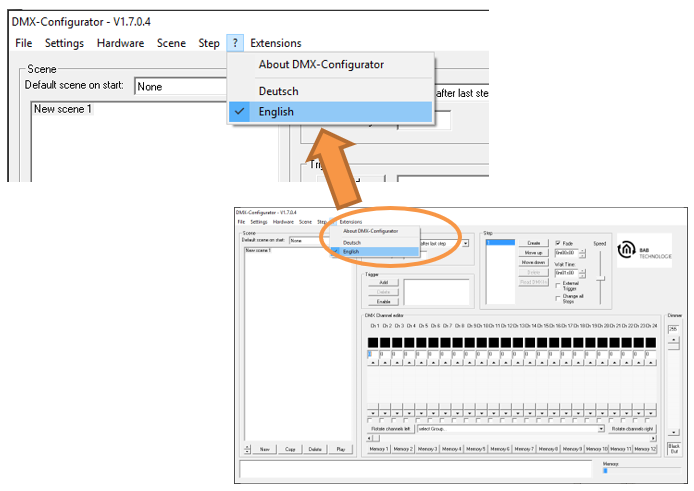Click Memory 6 button
The width and height of the screenshot is (694, 491).
(x=500, y=449)
